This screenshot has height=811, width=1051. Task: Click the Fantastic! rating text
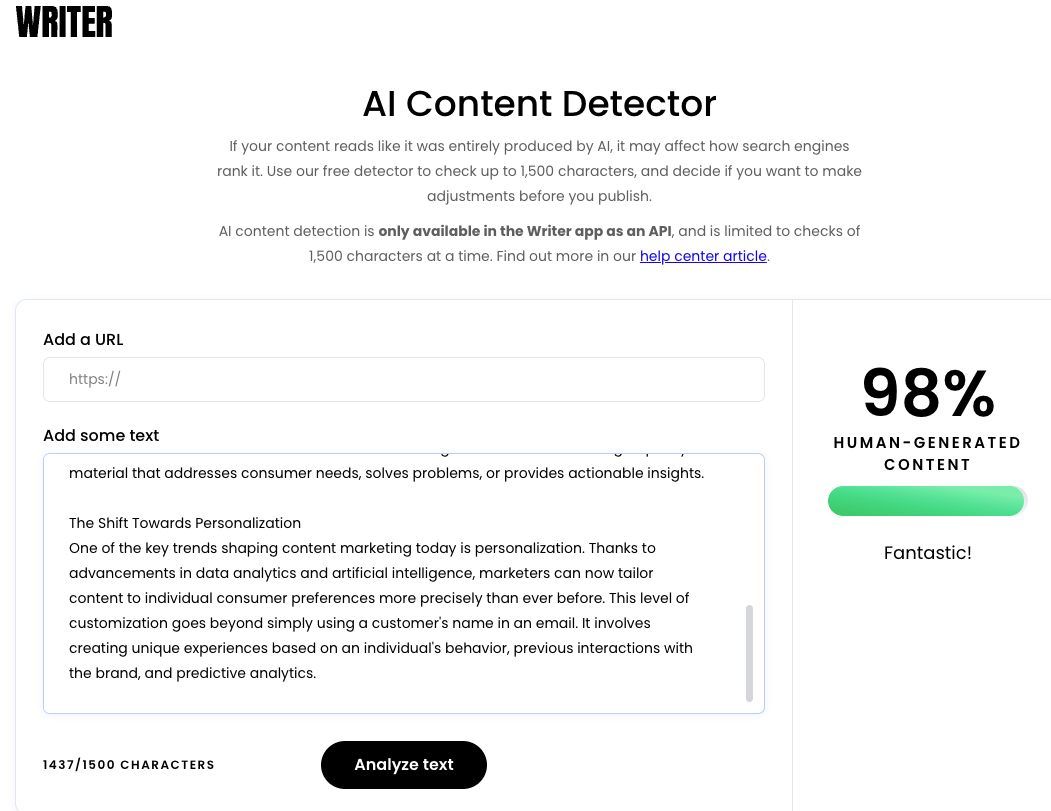927,552
